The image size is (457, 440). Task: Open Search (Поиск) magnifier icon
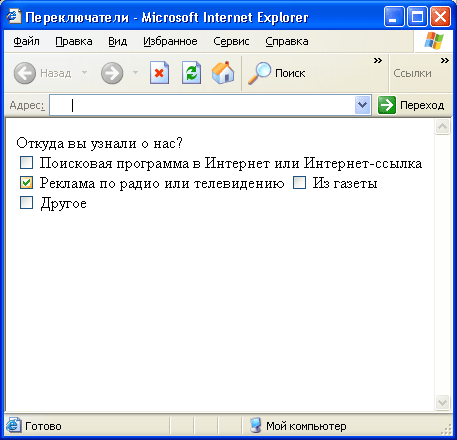[x=259, y=73]
